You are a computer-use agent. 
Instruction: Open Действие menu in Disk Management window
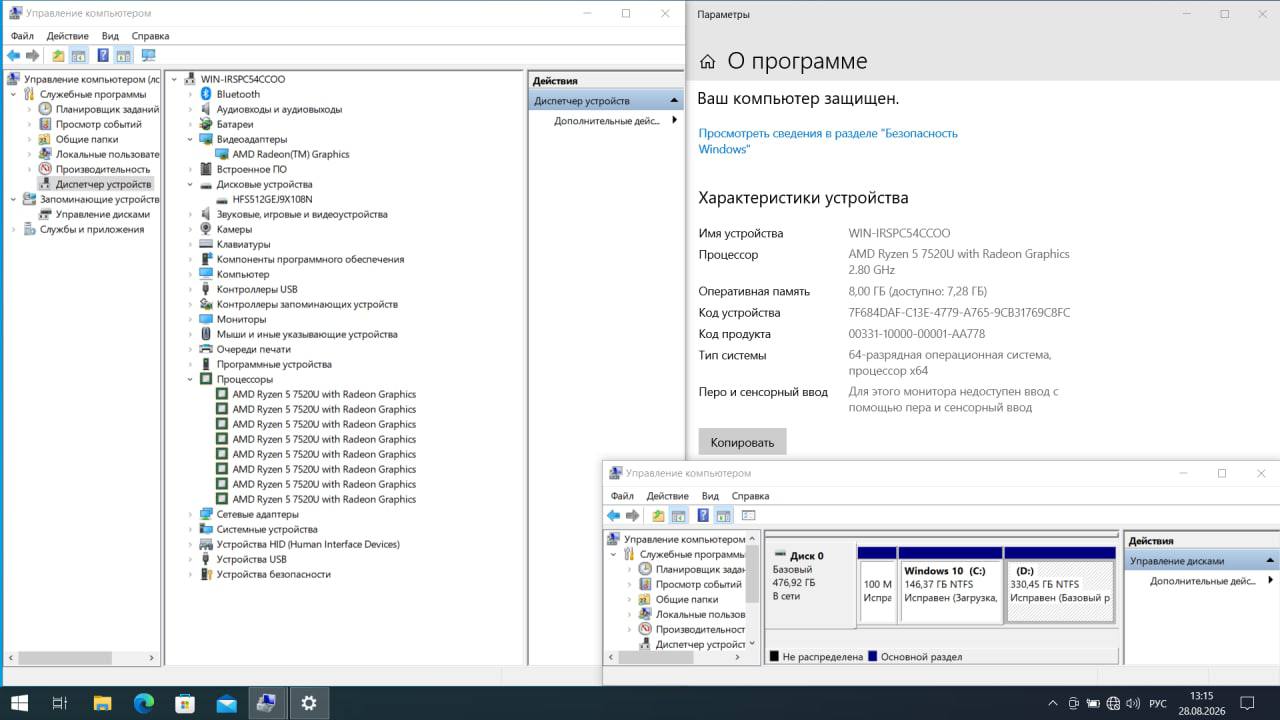click(x=667, y=496)
